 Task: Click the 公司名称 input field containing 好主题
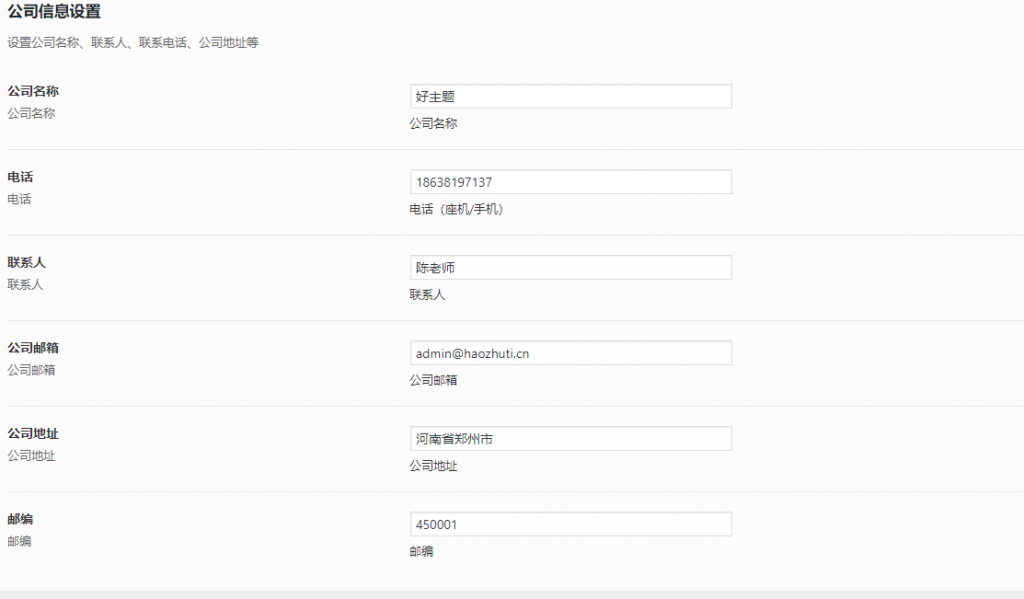[x=571, y=97]
